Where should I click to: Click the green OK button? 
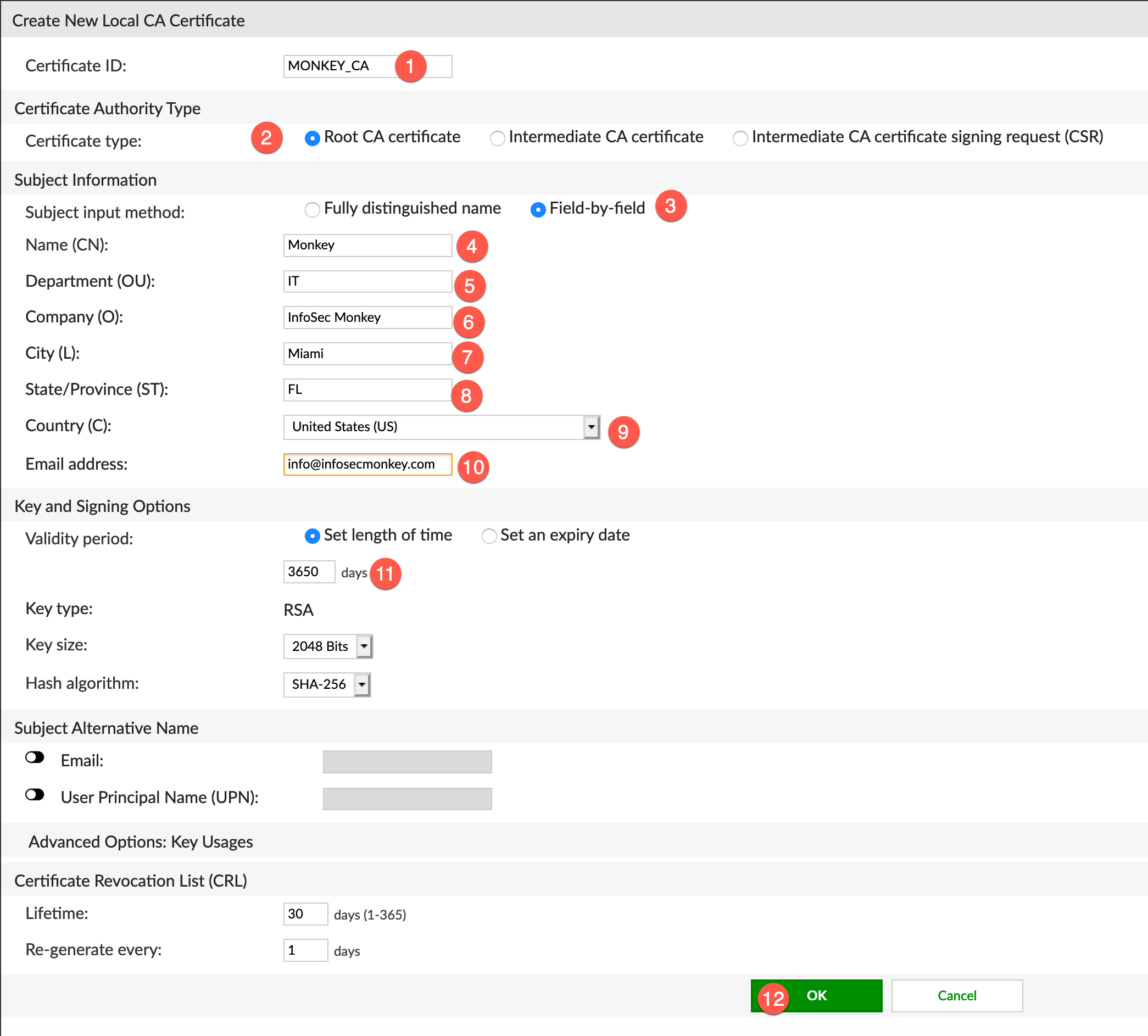pos(816,995)
